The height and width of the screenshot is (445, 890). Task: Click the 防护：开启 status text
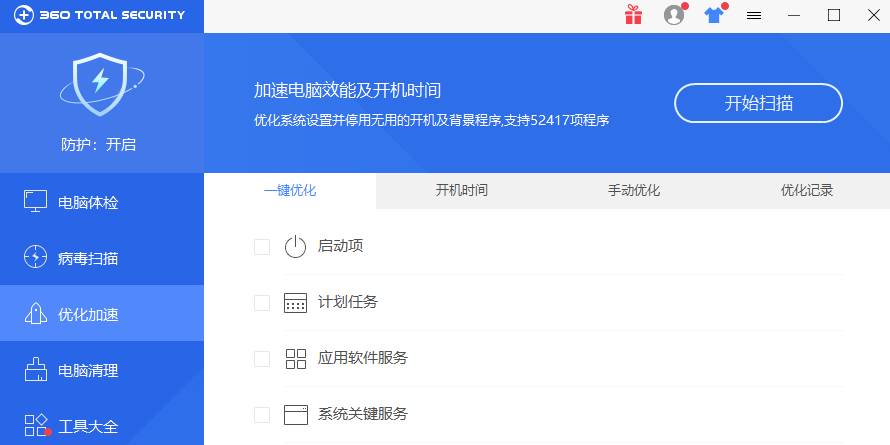[98, 144]
